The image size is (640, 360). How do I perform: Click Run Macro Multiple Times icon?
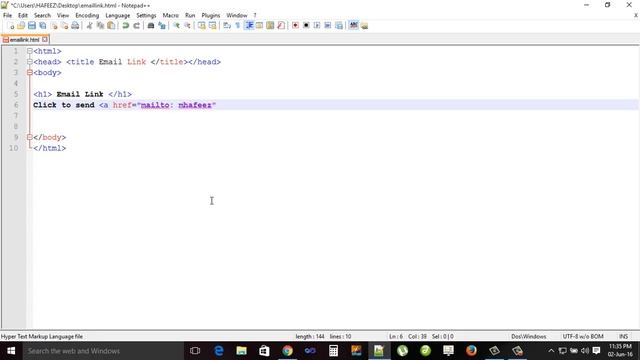(x=328, y=26)
